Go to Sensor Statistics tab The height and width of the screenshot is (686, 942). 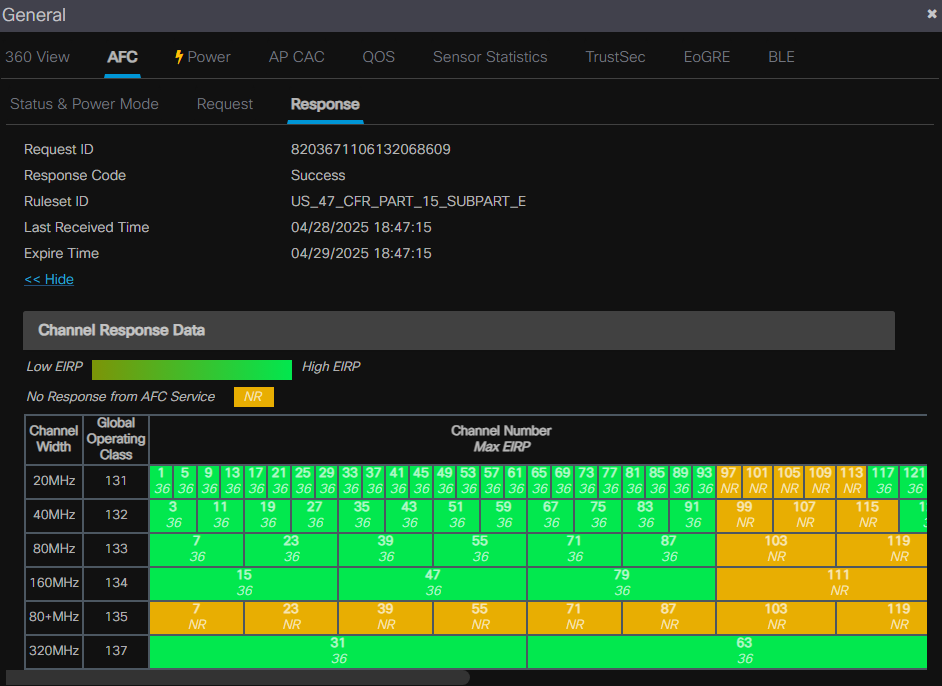(x=489, y=57)
